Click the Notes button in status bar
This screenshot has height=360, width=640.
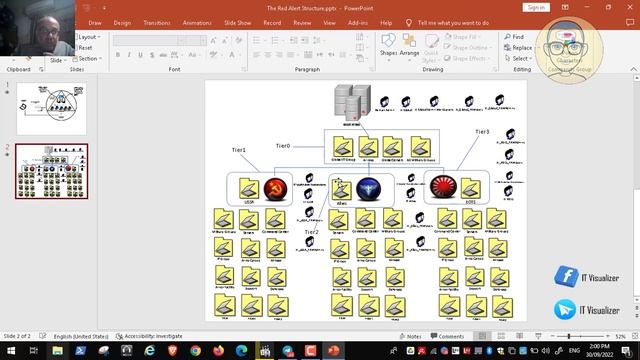410,336
